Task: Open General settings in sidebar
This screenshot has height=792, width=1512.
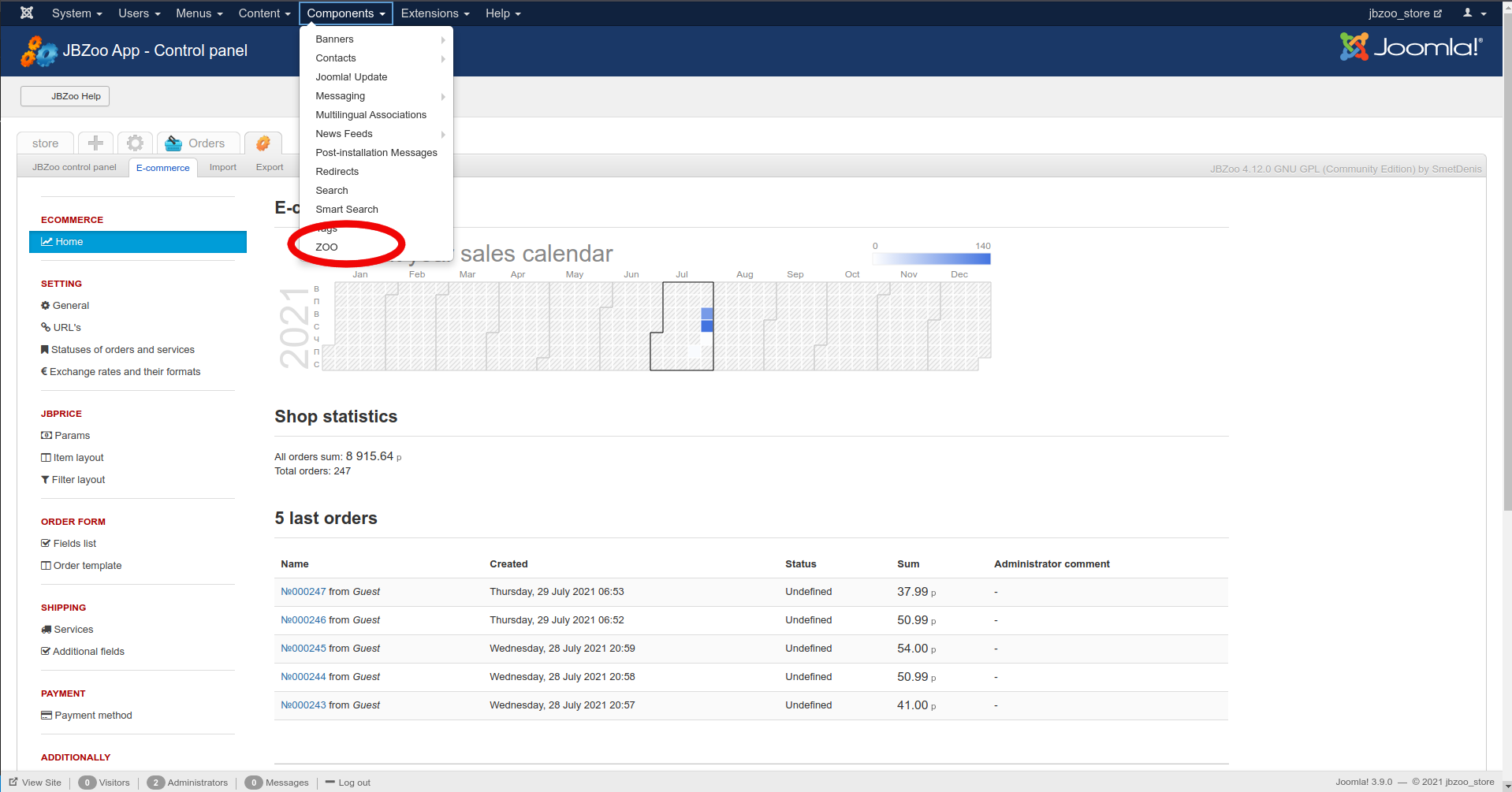Action: tap(65, 305)
